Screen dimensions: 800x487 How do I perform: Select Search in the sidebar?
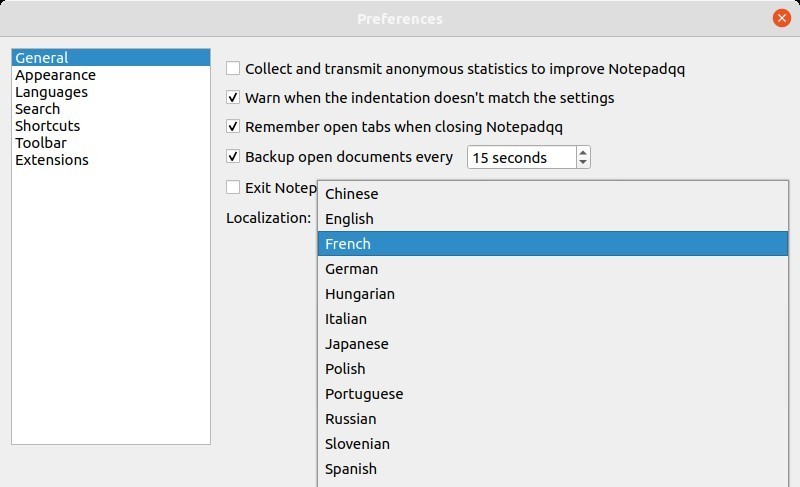(x=38, y=109)
